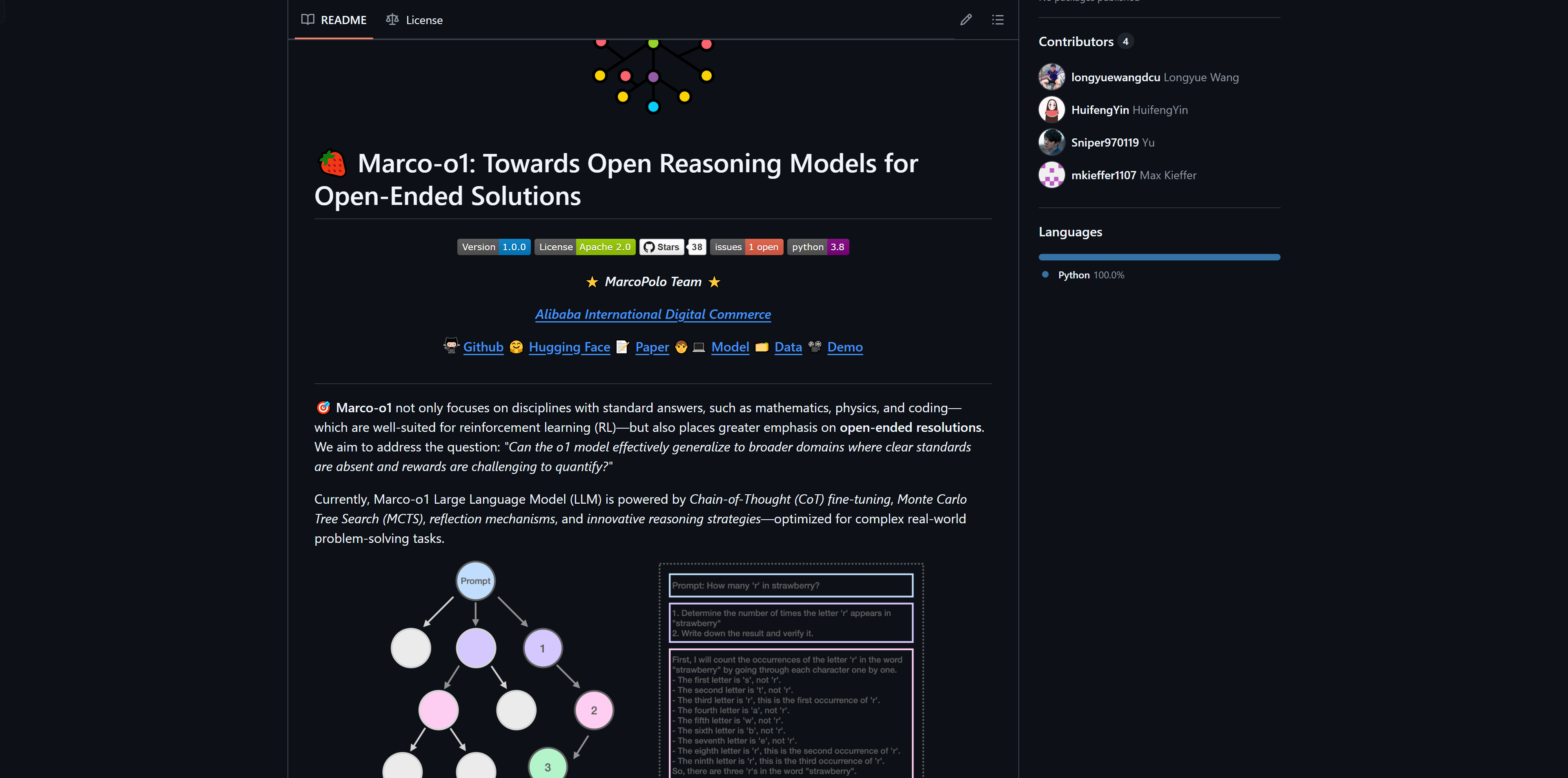Click the contributors count badge 4
The image size is (1568, 778).
[1125, 41]
